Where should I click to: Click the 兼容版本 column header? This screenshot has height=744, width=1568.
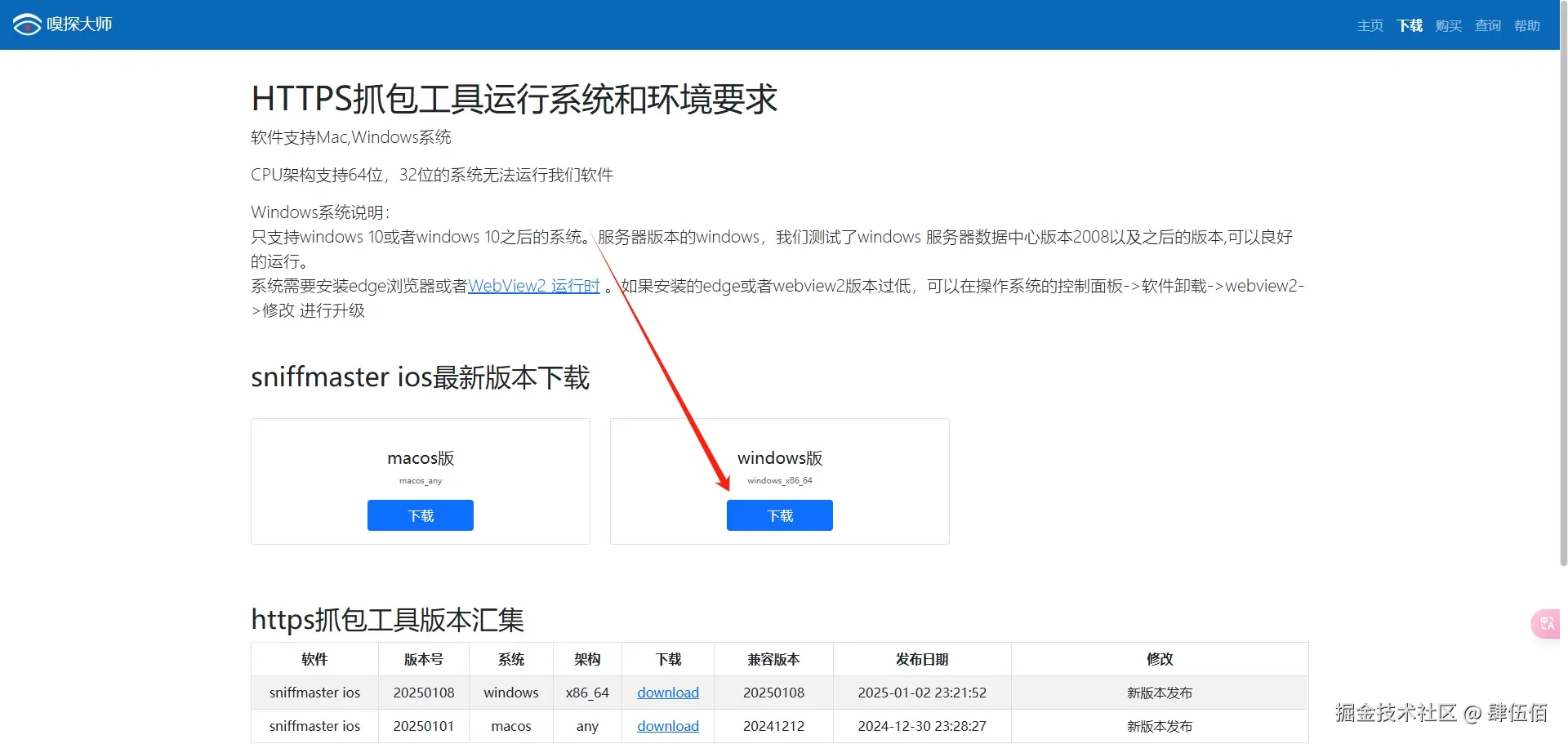pyautogui.click(x=773, y=659)
